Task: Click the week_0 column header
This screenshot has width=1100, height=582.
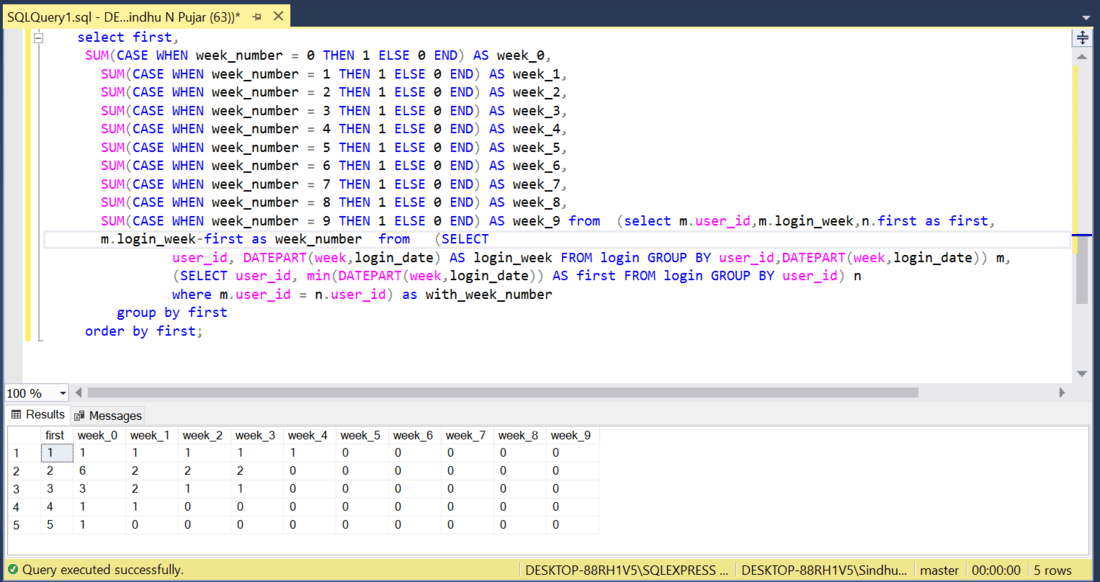Action: 99,435
